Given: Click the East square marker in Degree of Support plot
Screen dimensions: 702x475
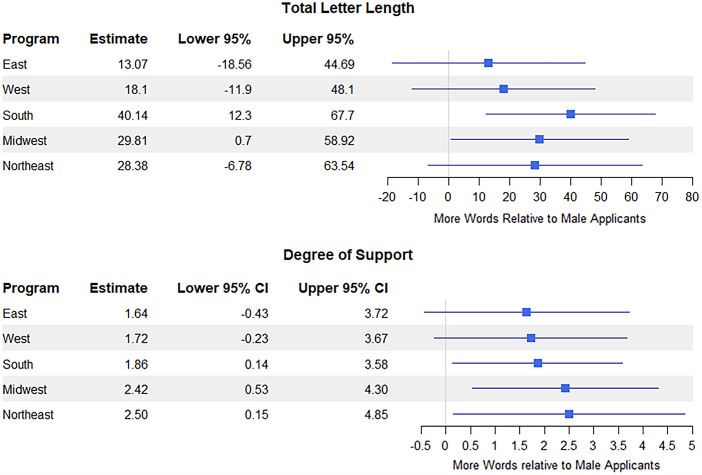Looking at the screenshot, I should coord(526,312).
